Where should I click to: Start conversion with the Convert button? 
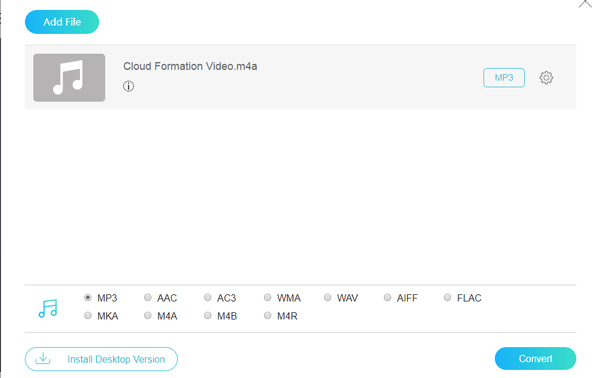click(535, 358)
